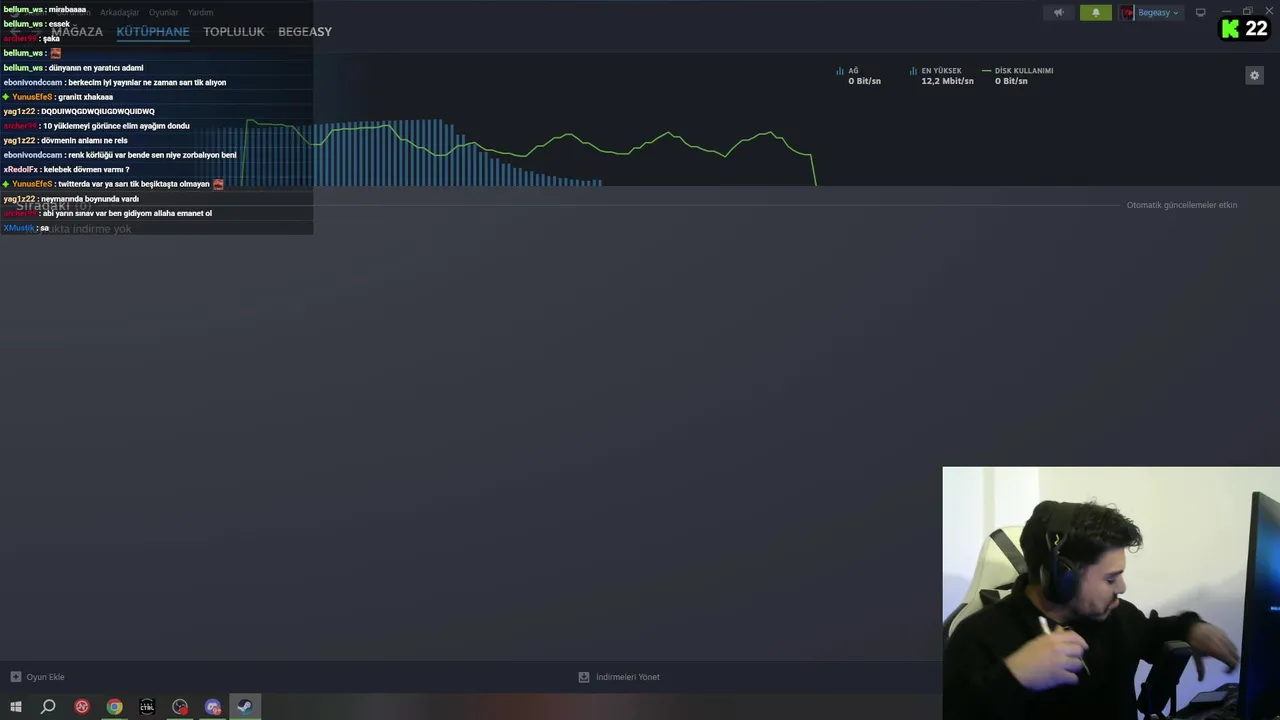Screen dimensions: 1280x720
Task: Switch to the KÜTÜPHANE tab
Action: click(x=153, y=32)
